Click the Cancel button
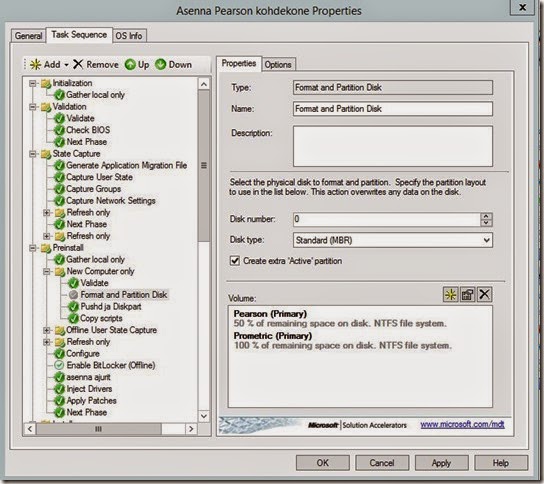The image size is (544, 484). 382,463
